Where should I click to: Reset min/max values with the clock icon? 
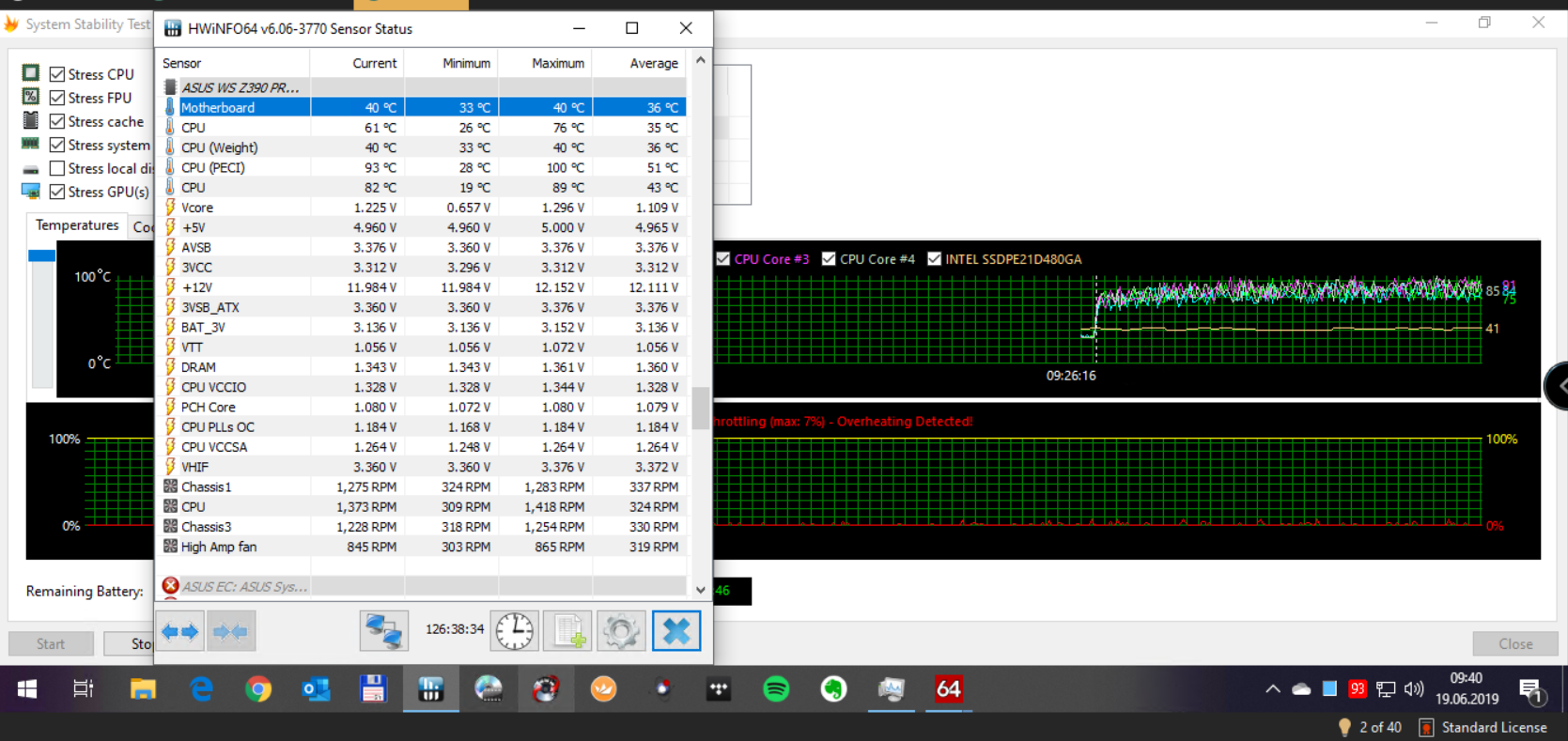(x=514, y=631)
